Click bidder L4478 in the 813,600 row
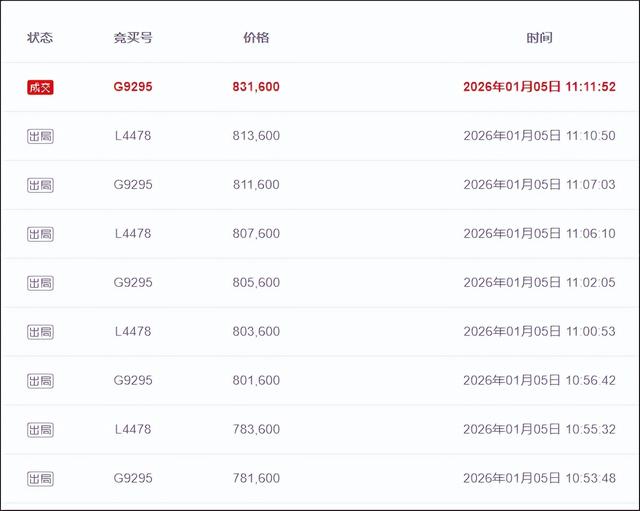 [133, 136]
